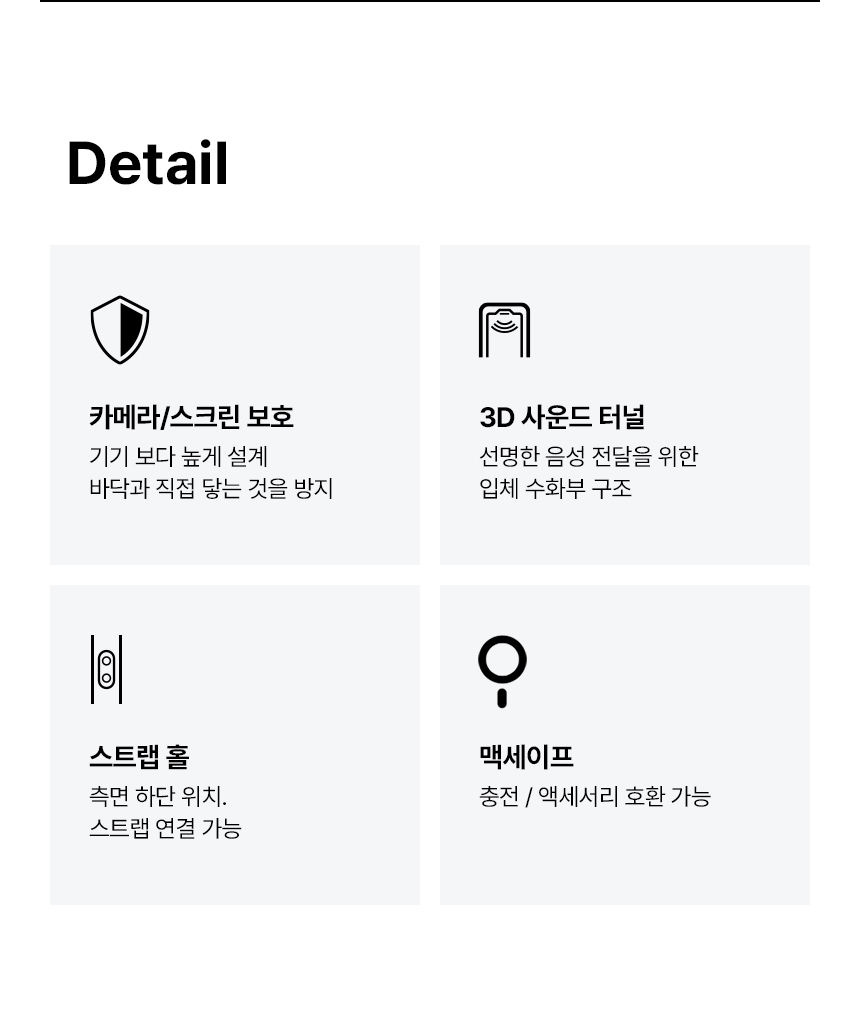Click the MagSafe ring icon
This screenshot has height=1028, width=860.
(x=502, y=670)
